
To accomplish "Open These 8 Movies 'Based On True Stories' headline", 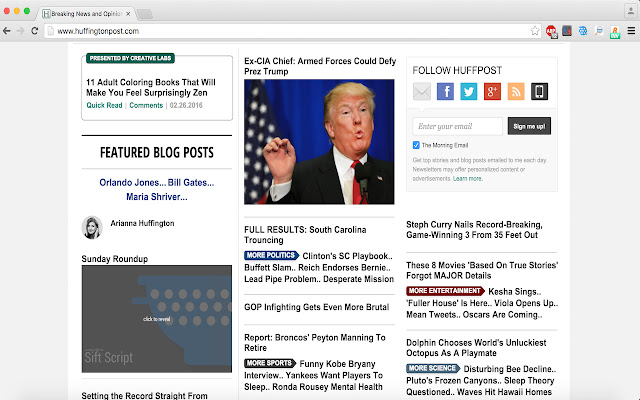I will (482, 270).
